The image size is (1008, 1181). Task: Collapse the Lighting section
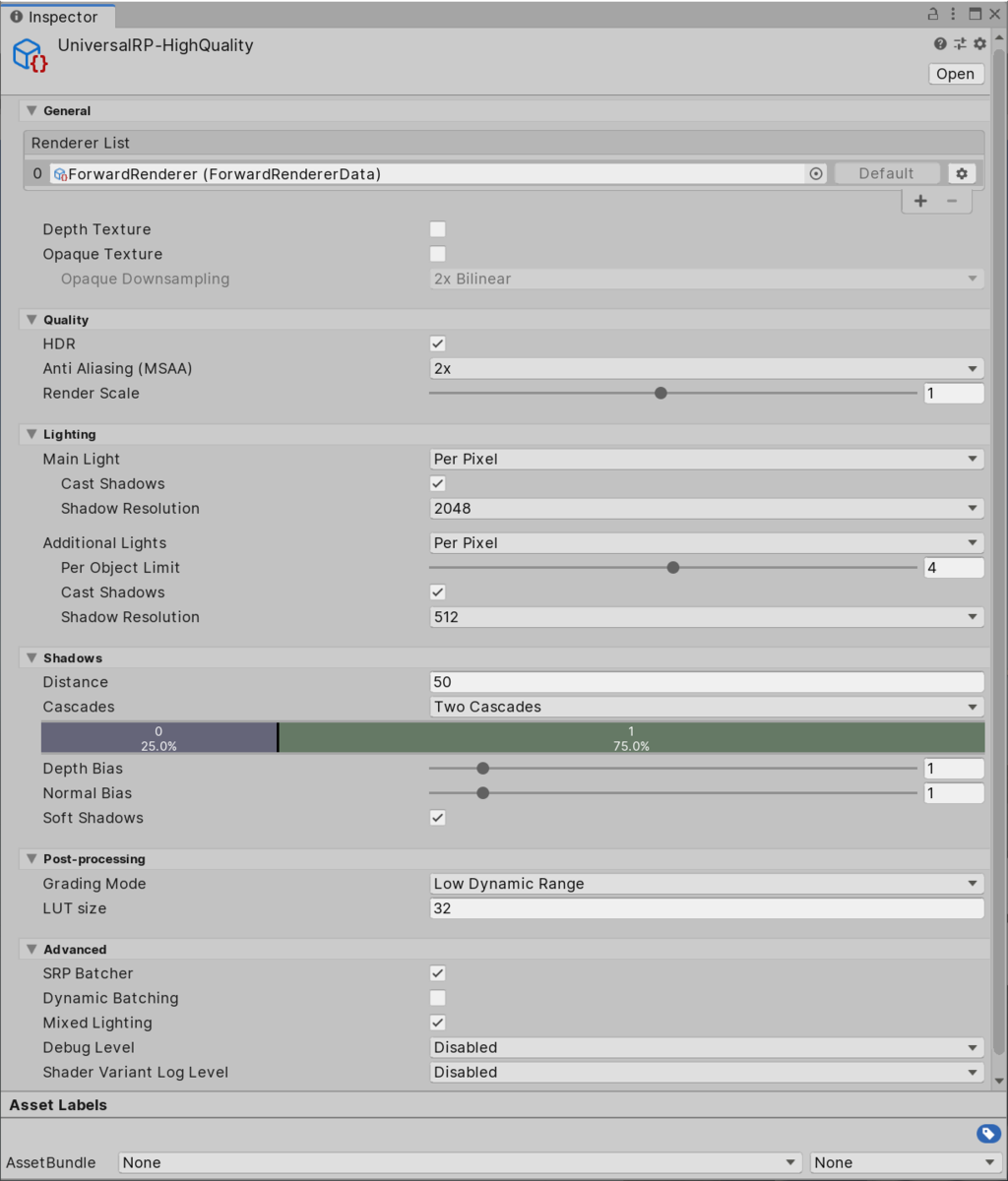pos(31,434)
